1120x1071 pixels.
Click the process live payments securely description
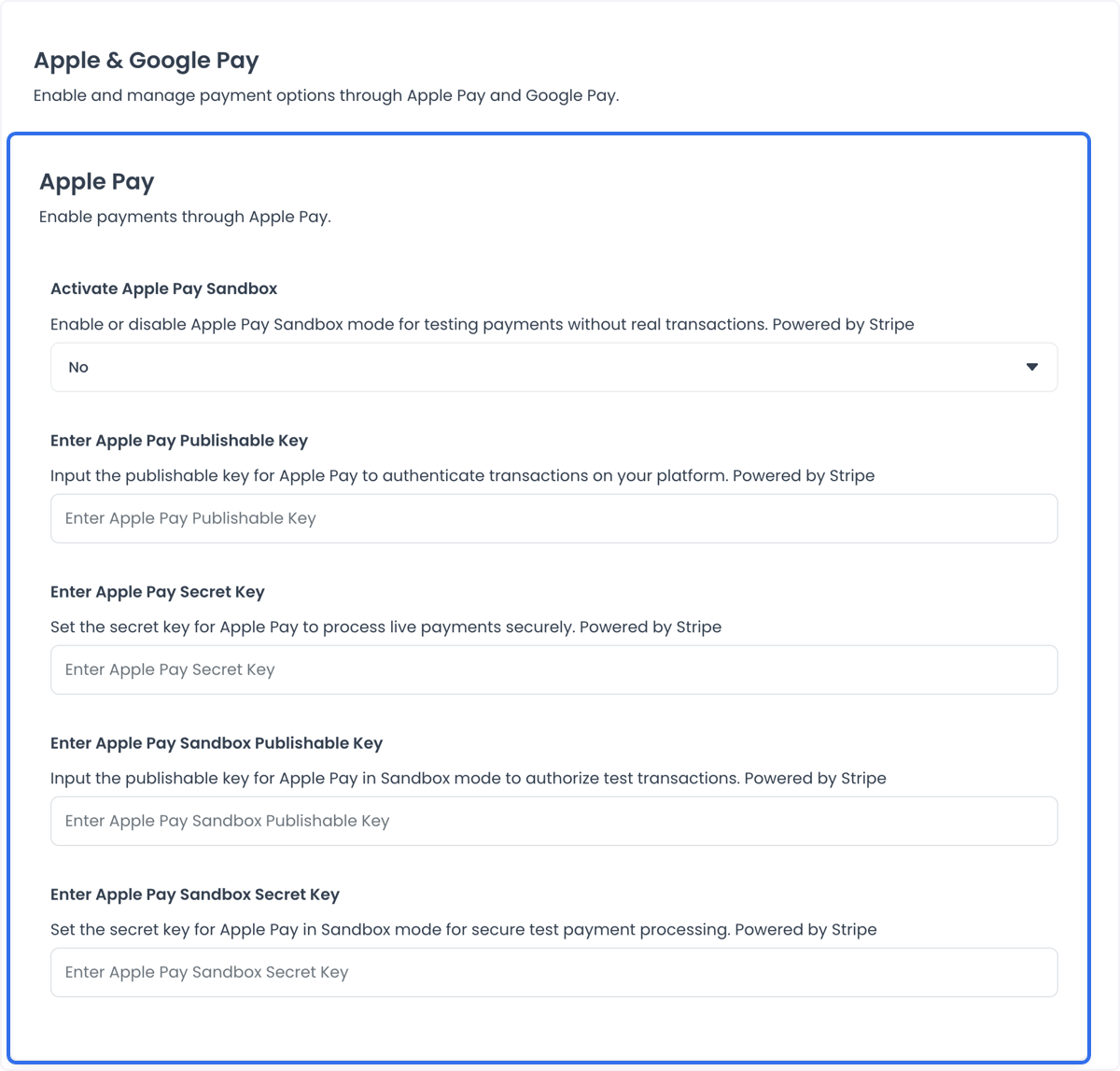pos(386,627)
